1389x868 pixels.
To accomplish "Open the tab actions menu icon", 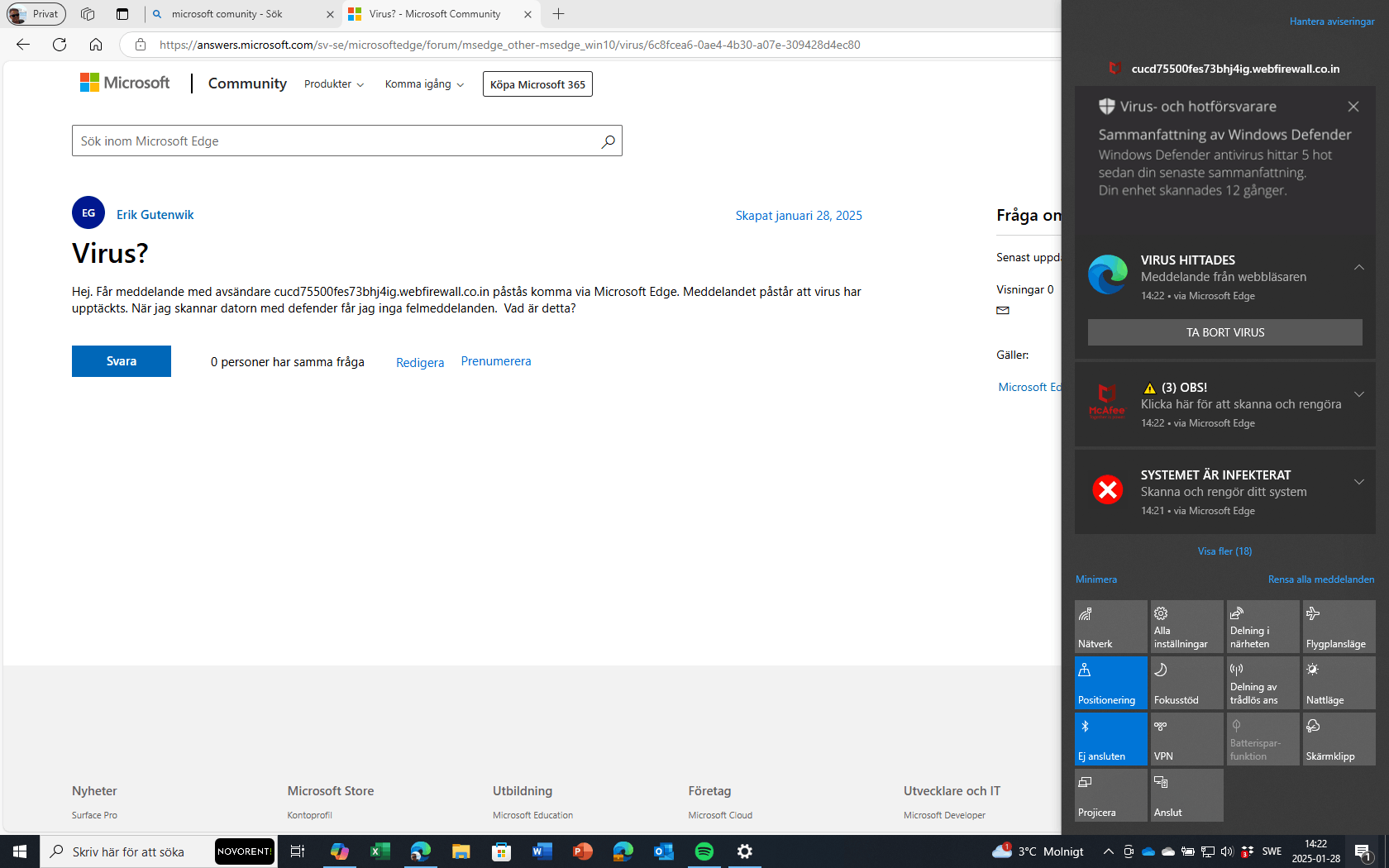I will point(122,14).
